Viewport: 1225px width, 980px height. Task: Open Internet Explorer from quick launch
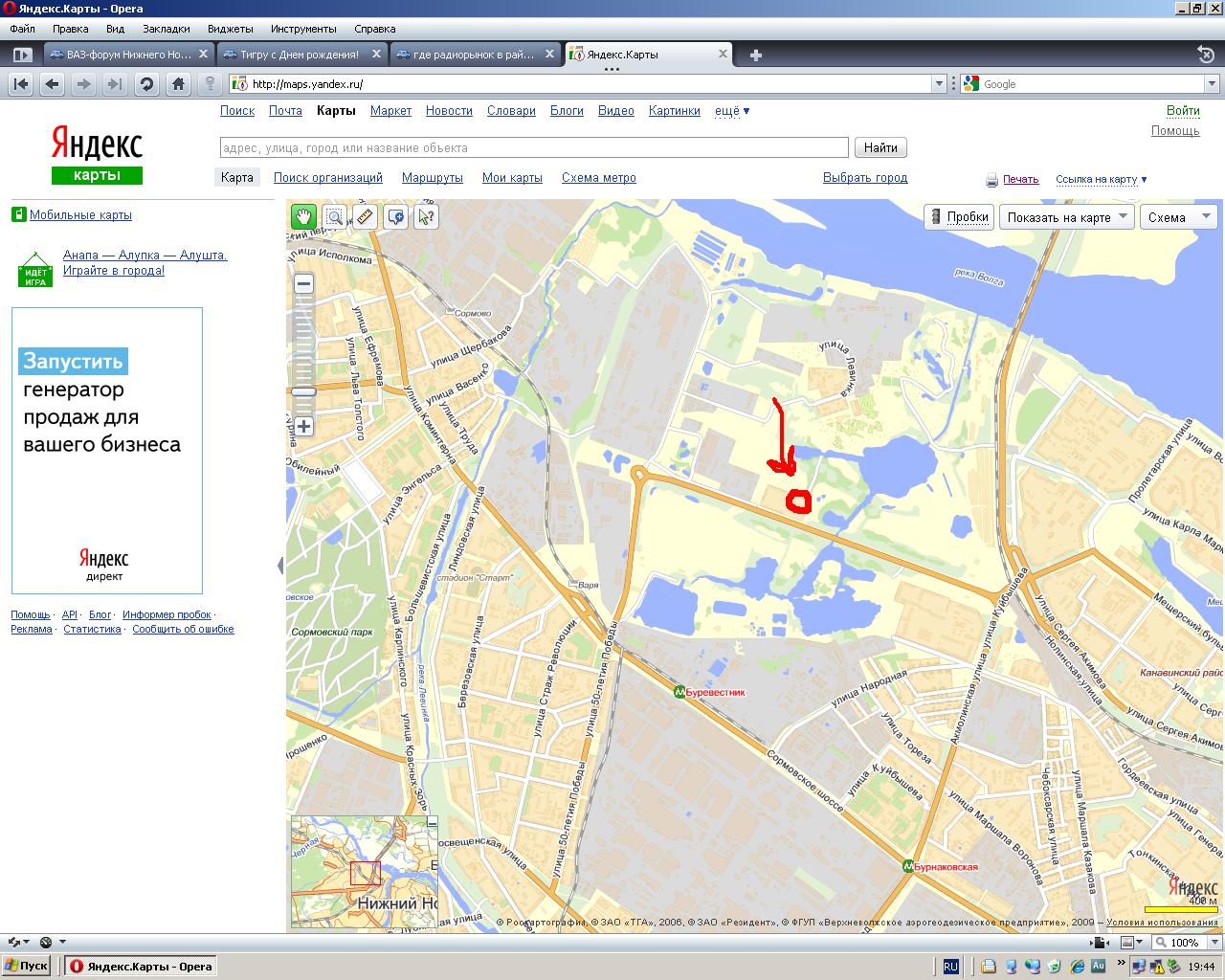pos(1077,967)
